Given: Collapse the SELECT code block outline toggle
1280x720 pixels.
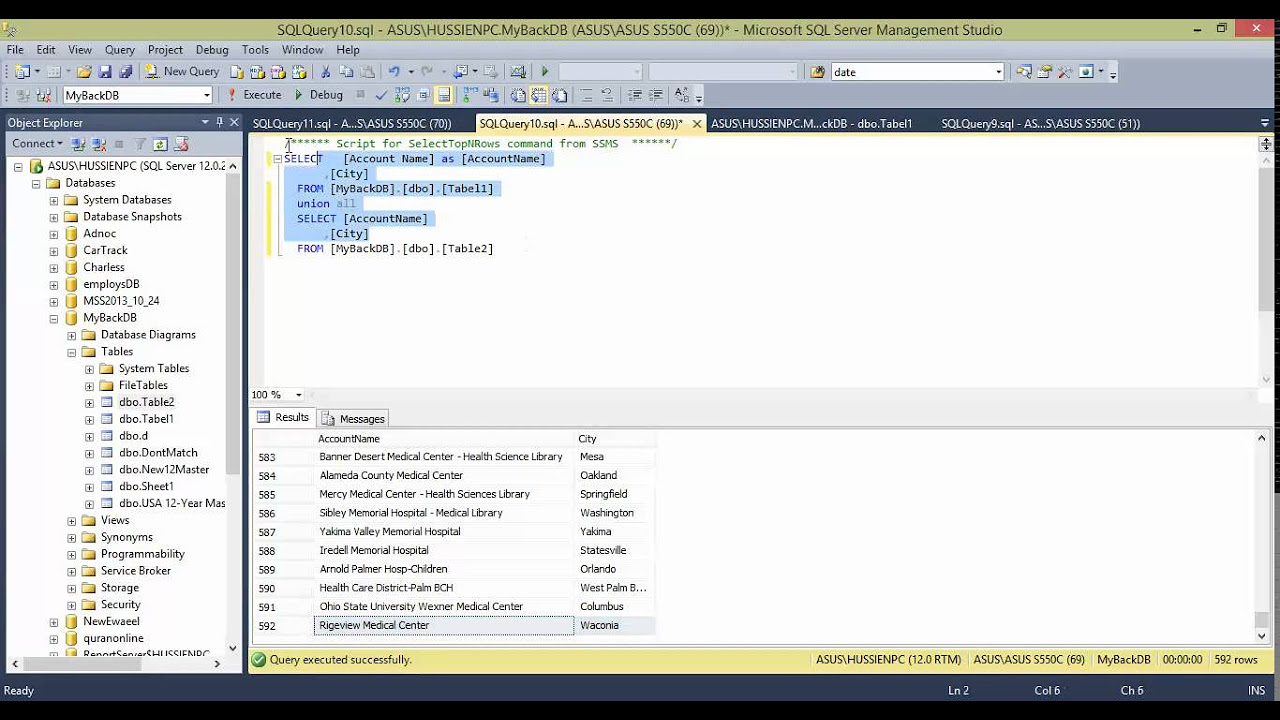Looking at the screenshot, I should coord(277,159).
